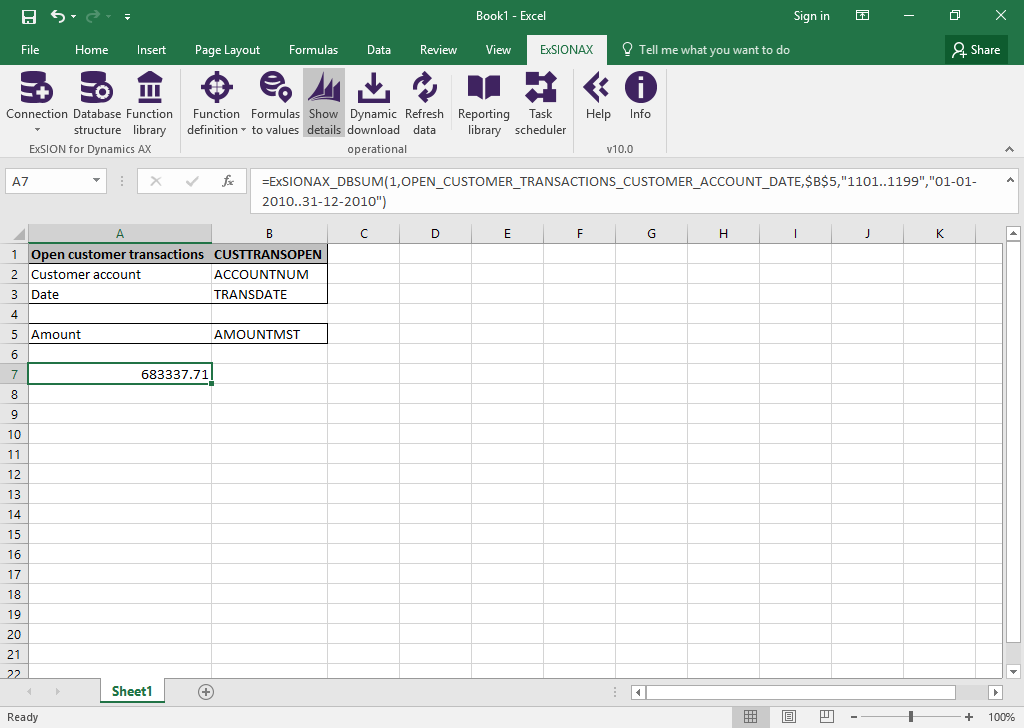Switch to the View tab

(x=498, y=50)
